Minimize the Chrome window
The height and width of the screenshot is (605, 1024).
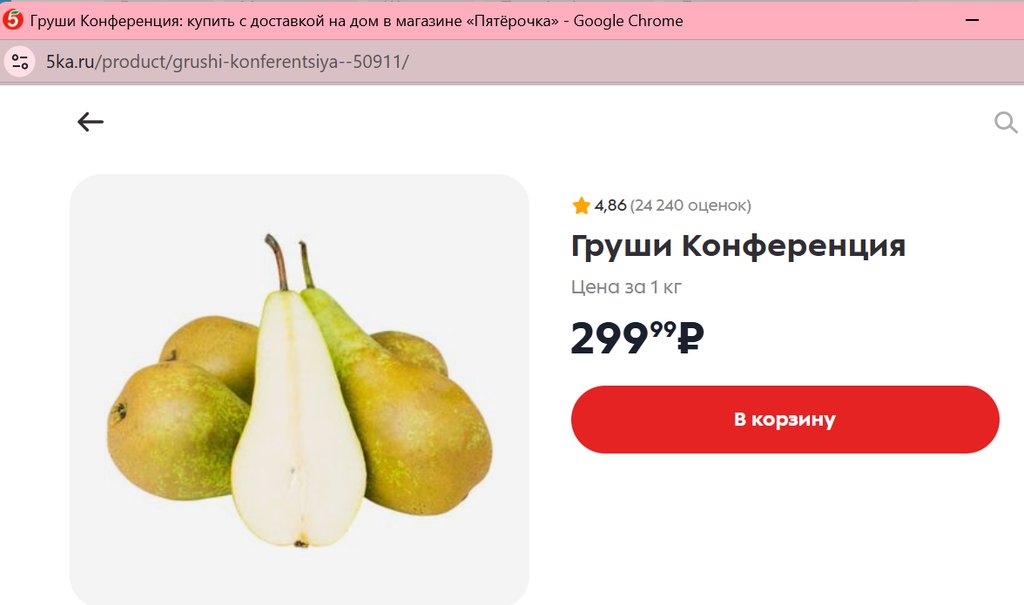(972, 20)
